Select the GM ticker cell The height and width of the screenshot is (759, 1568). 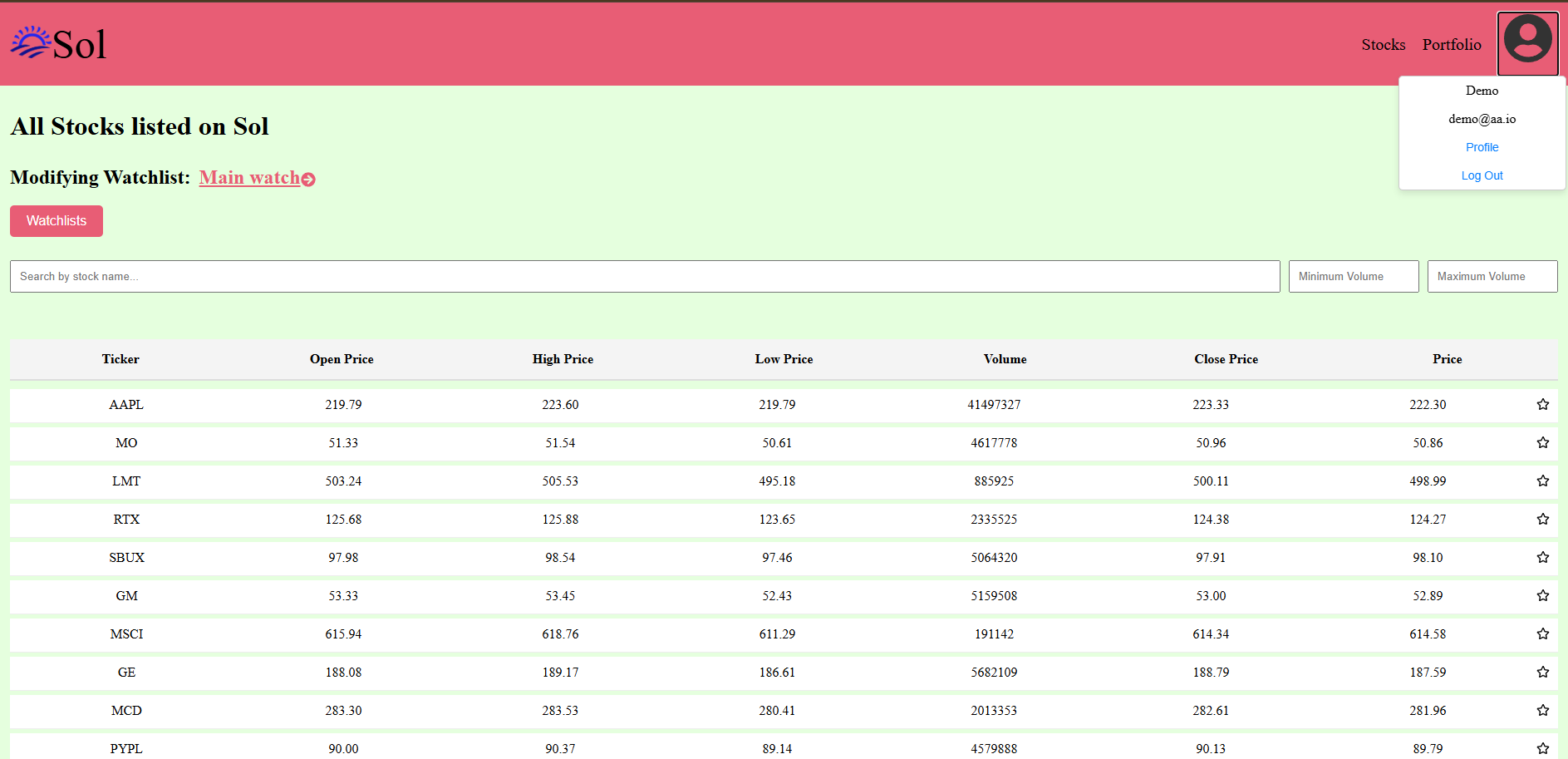tap(126, 596)
